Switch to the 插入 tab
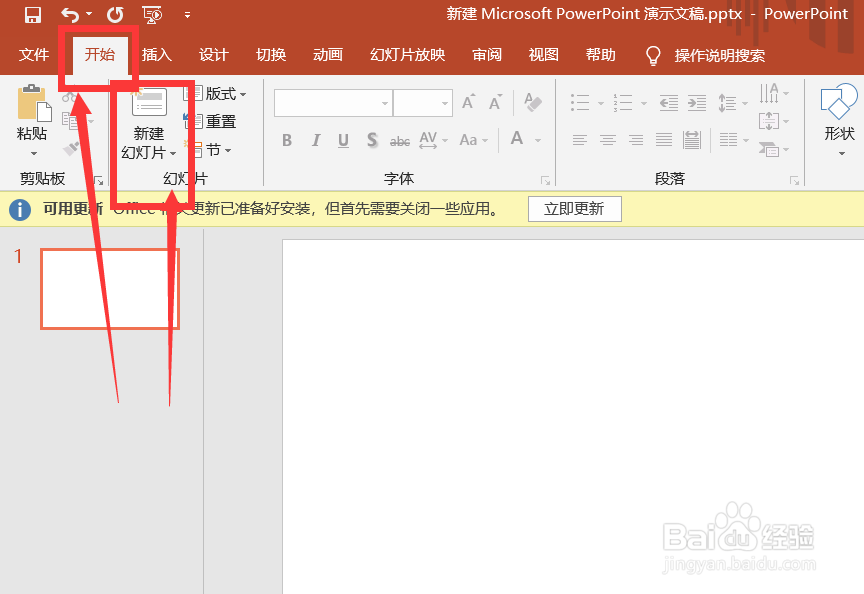The image size is (864, 594). tap(156, 55)
